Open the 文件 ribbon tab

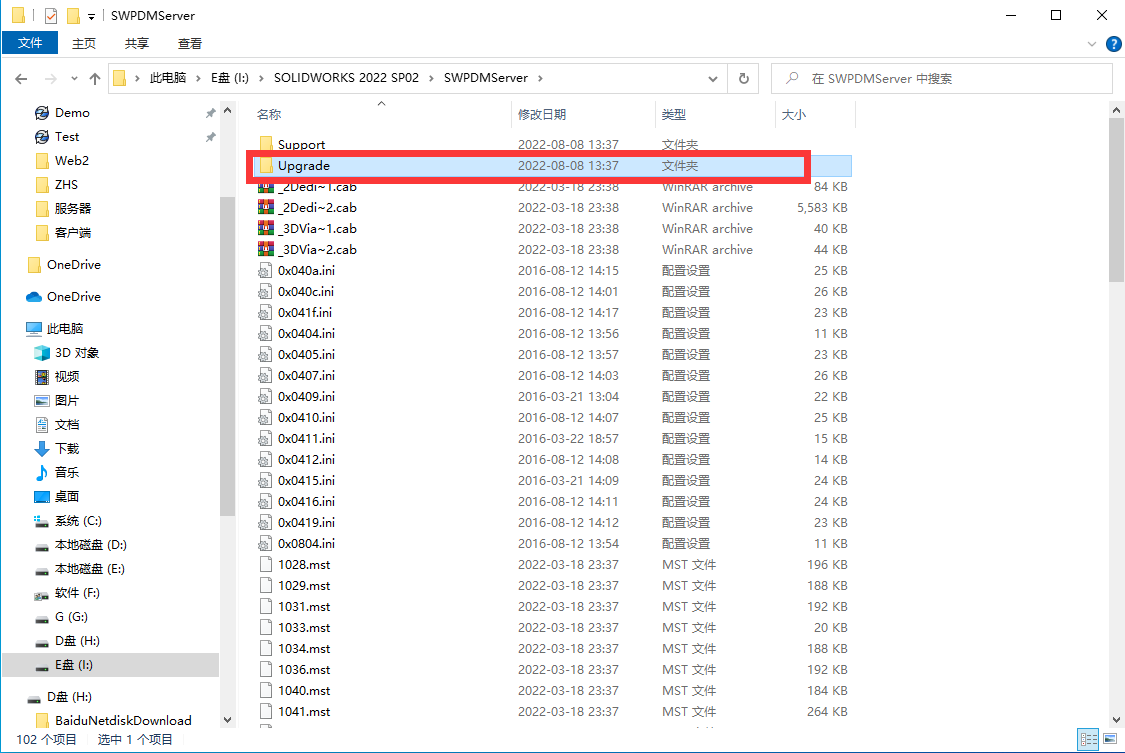[29, 43]
